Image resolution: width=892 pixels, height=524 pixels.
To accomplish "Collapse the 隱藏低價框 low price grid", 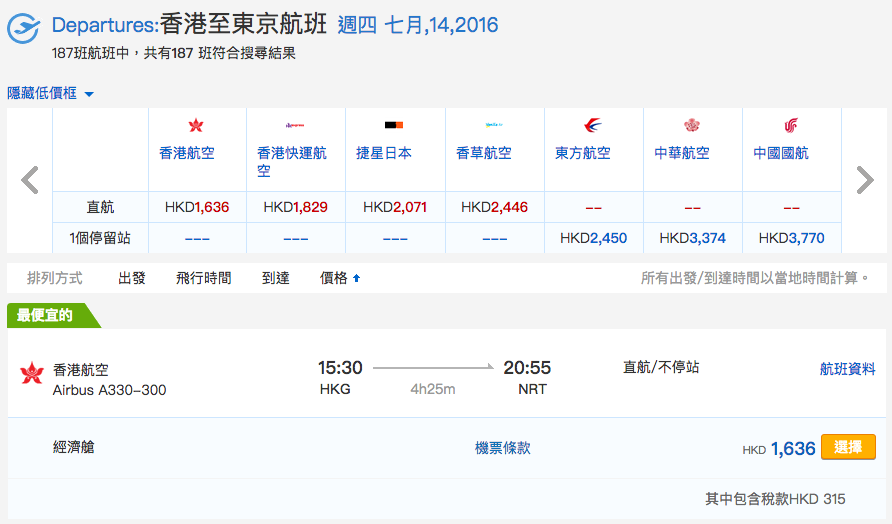I will (x=50, y=93).
